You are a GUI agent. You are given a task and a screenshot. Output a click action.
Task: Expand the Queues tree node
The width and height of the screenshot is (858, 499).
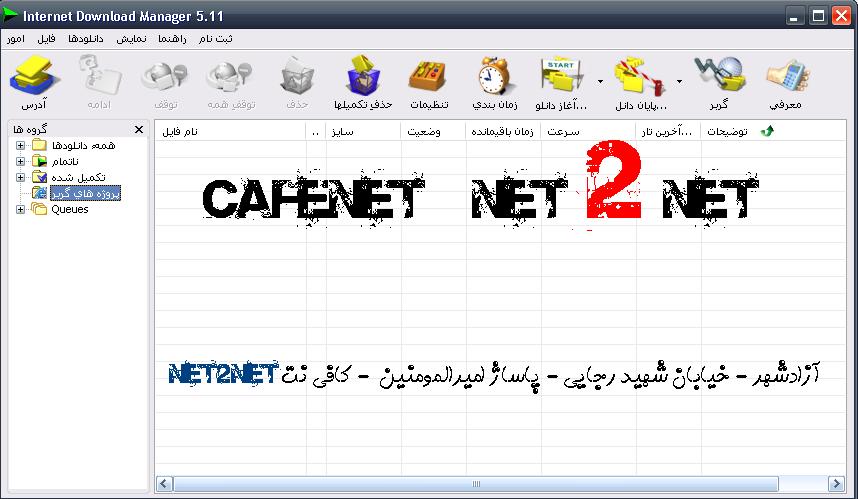point(20,210)
